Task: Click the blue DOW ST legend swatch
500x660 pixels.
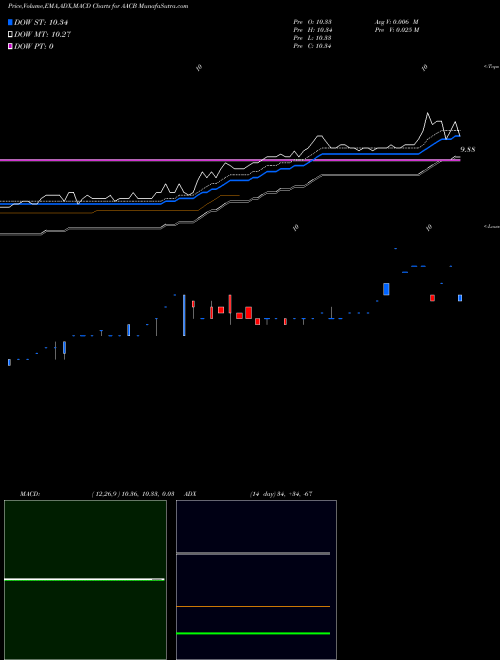Action: (x=10, y=22)
